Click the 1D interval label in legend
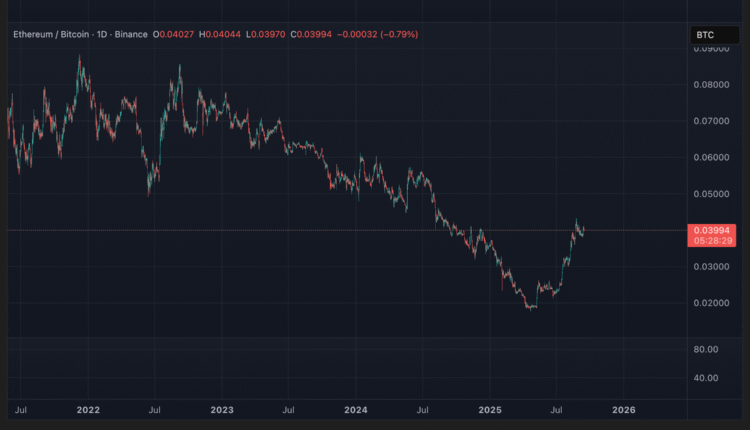This screenshot has width=750, height=430. (x=101, y=35)
